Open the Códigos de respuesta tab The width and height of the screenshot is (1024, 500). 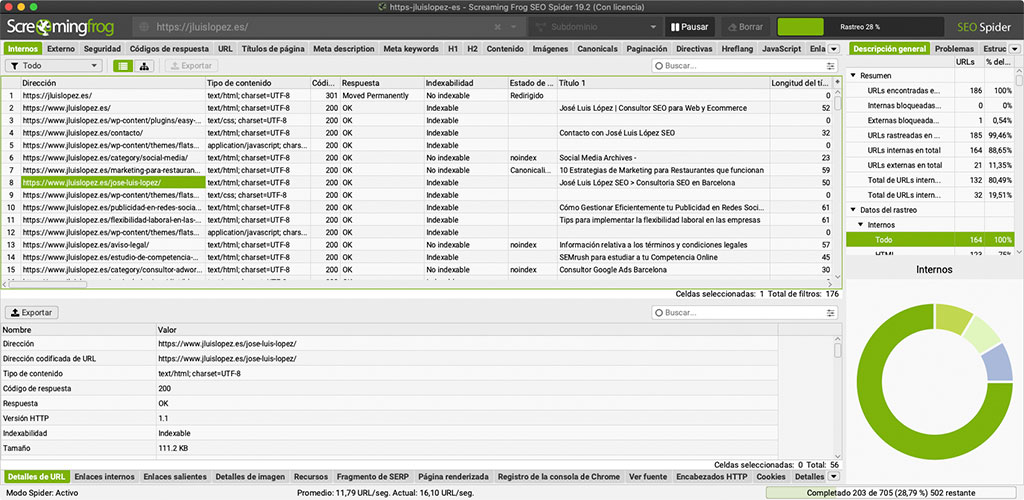[169, 48]
